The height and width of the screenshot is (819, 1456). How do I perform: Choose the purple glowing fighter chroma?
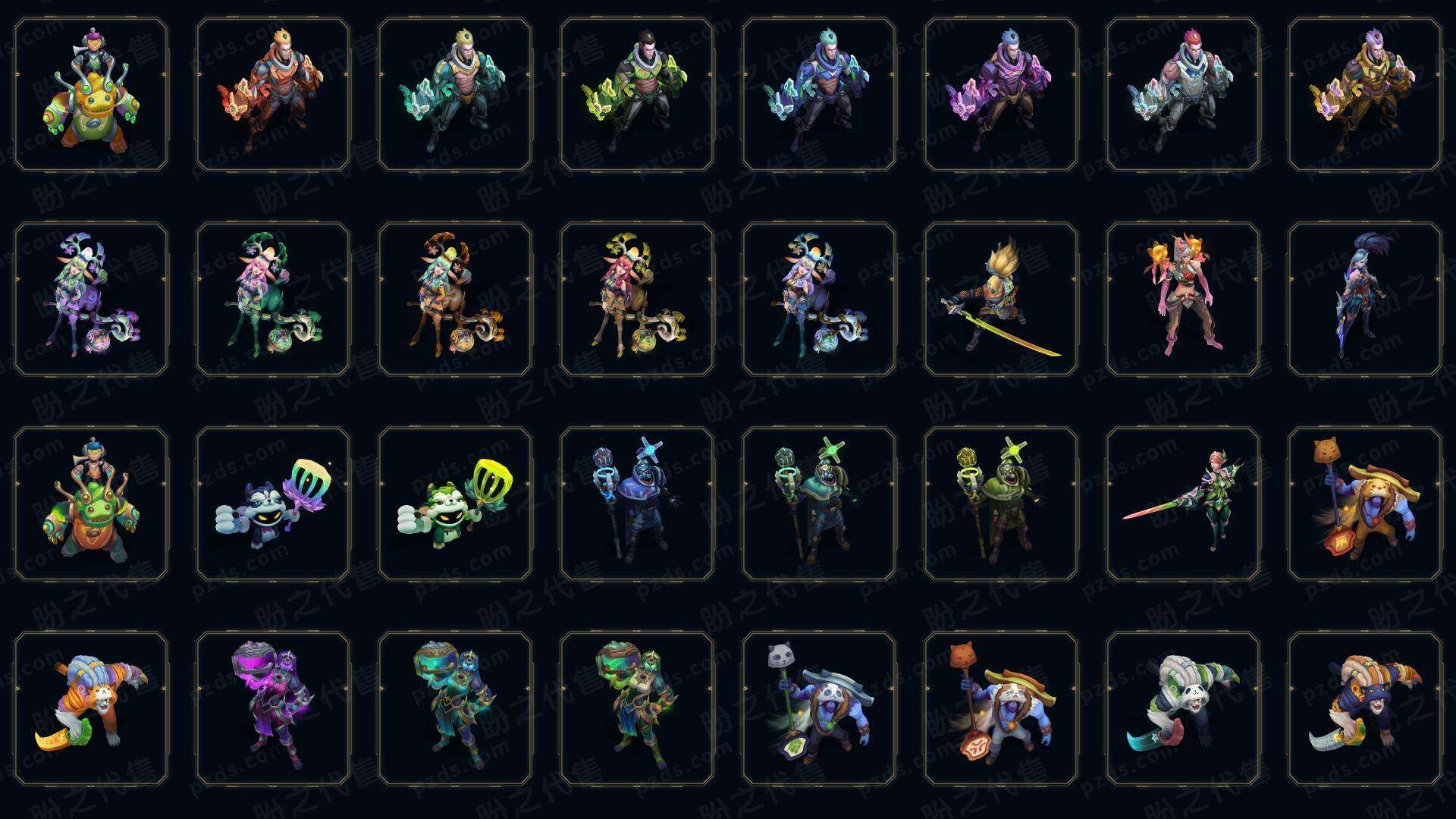(x=1001, y=95)
